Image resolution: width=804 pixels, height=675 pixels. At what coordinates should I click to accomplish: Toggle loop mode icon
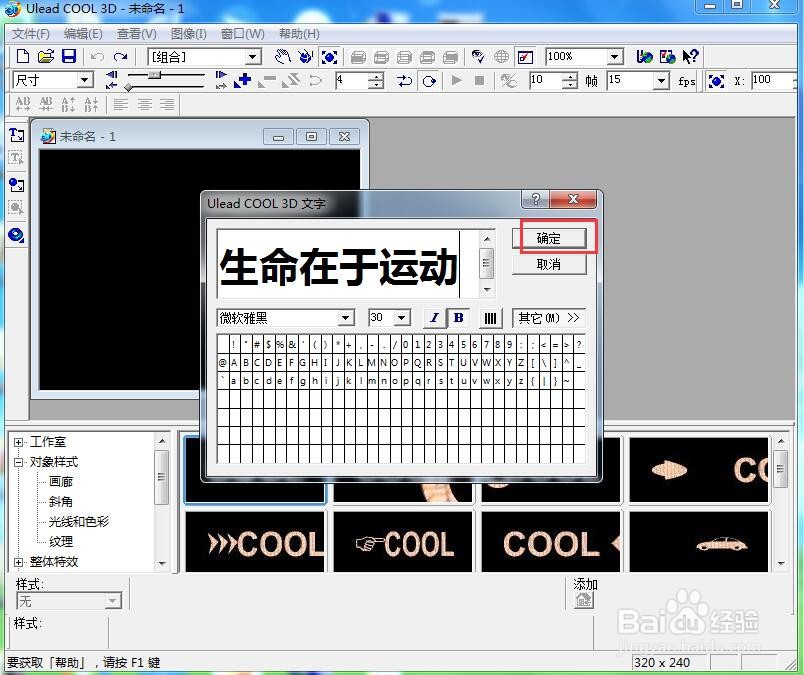pyautogui.click(x=429, y=81)
